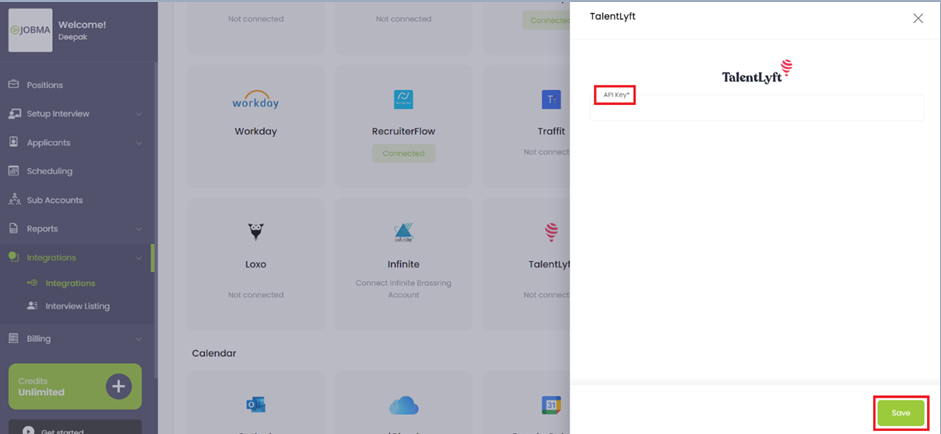Click the Get started play icon

click(x=28, y=430)
